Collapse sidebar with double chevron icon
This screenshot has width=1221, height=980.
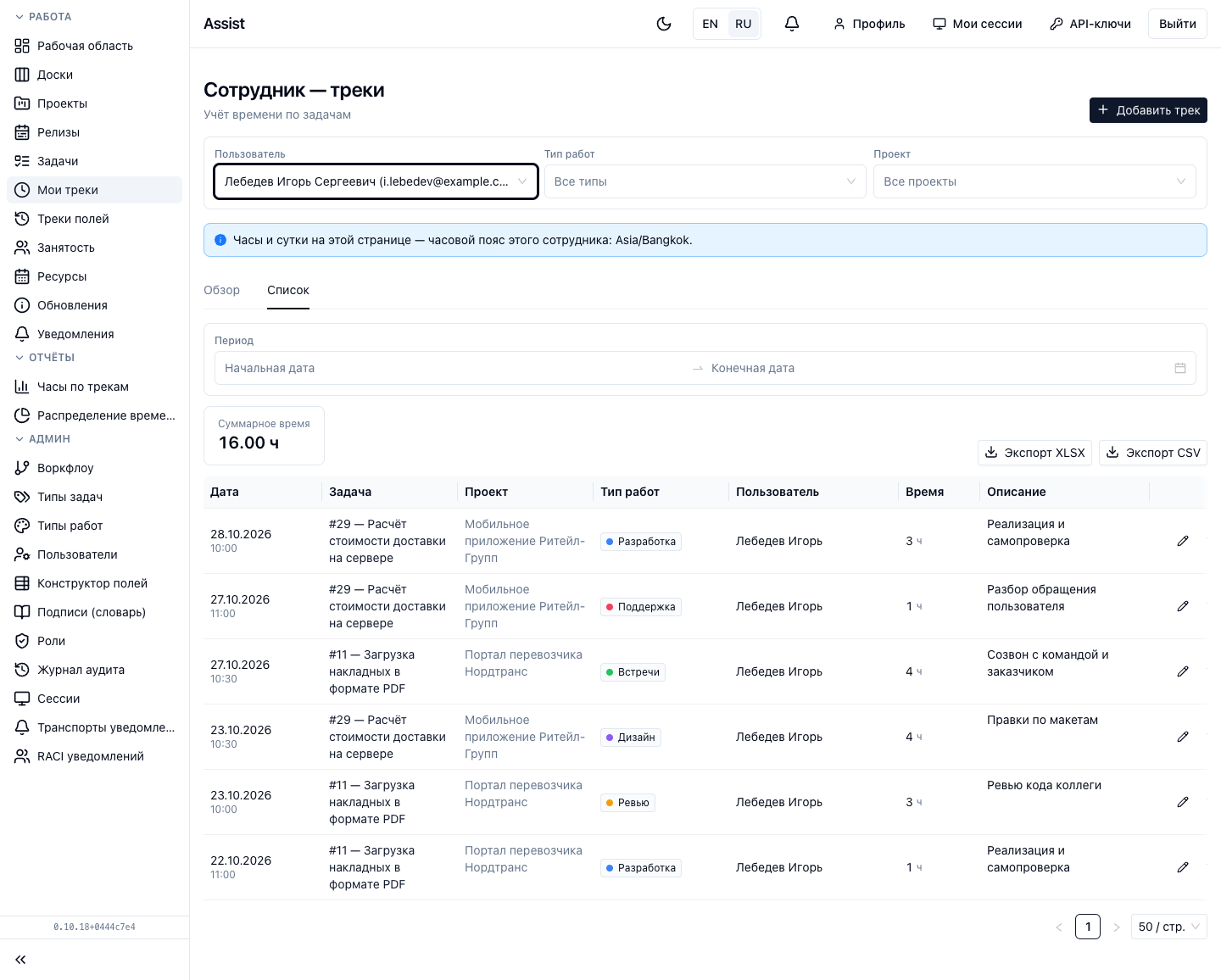point(20,960)
